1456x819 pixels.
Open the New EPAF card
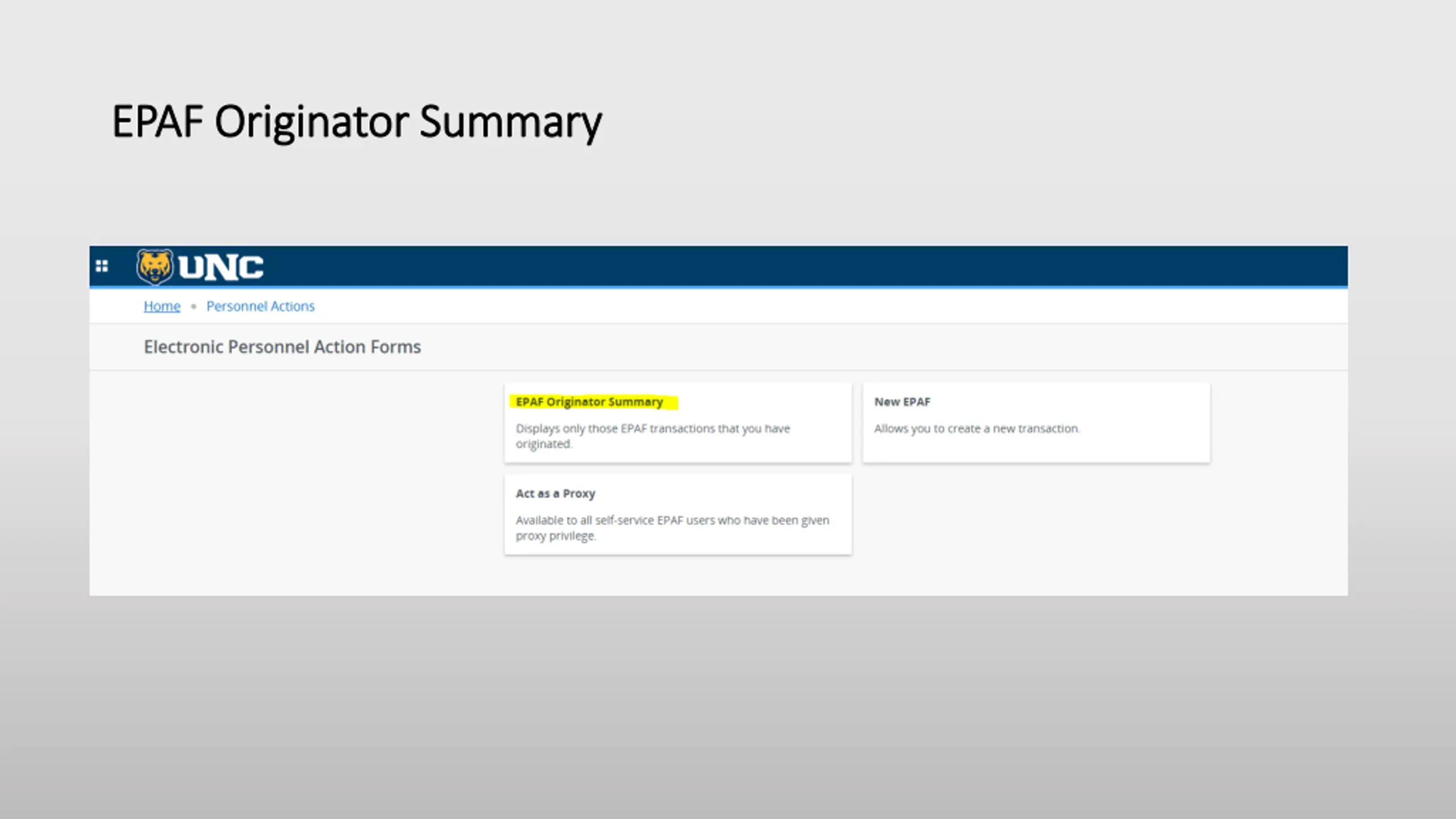coord(1036,423)
